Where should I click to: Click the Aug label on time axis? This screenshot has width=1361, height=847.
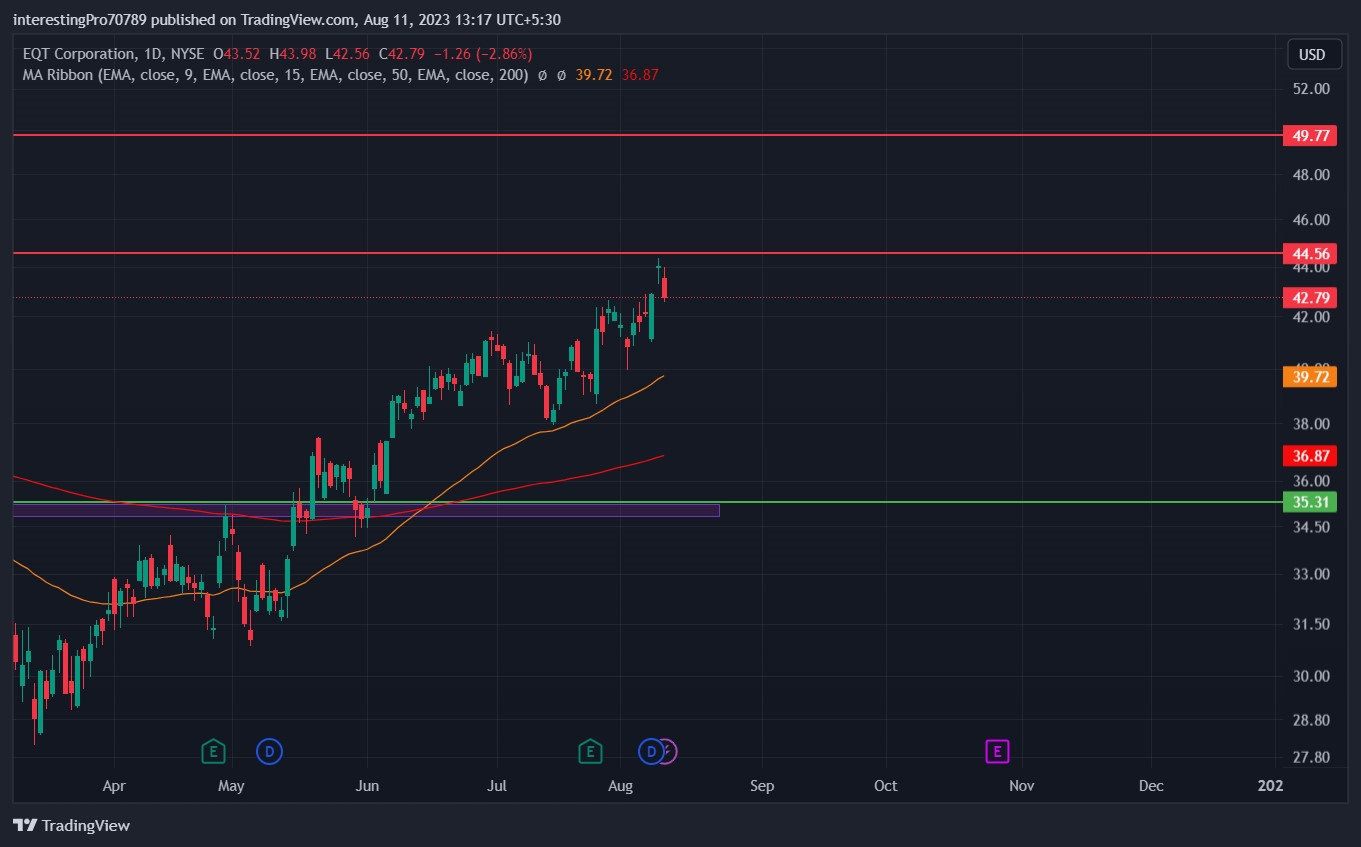pyautogui.click(x=621, y=786)
